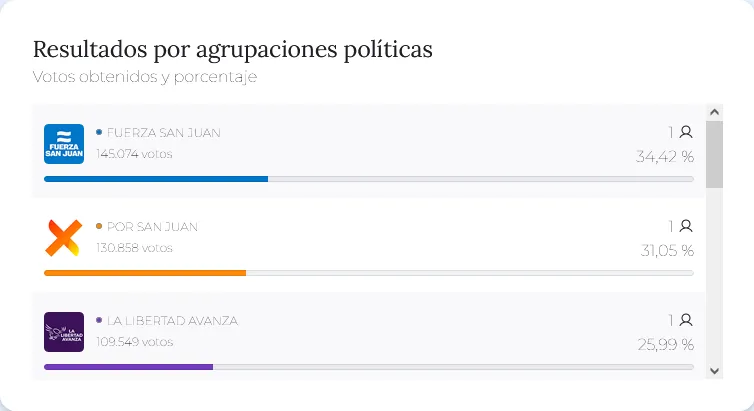Image resolution: width=754 pixels, height=411 pixels.
Task: Click purple dot beside La Libertad Avanza
Action: (99, 320)
